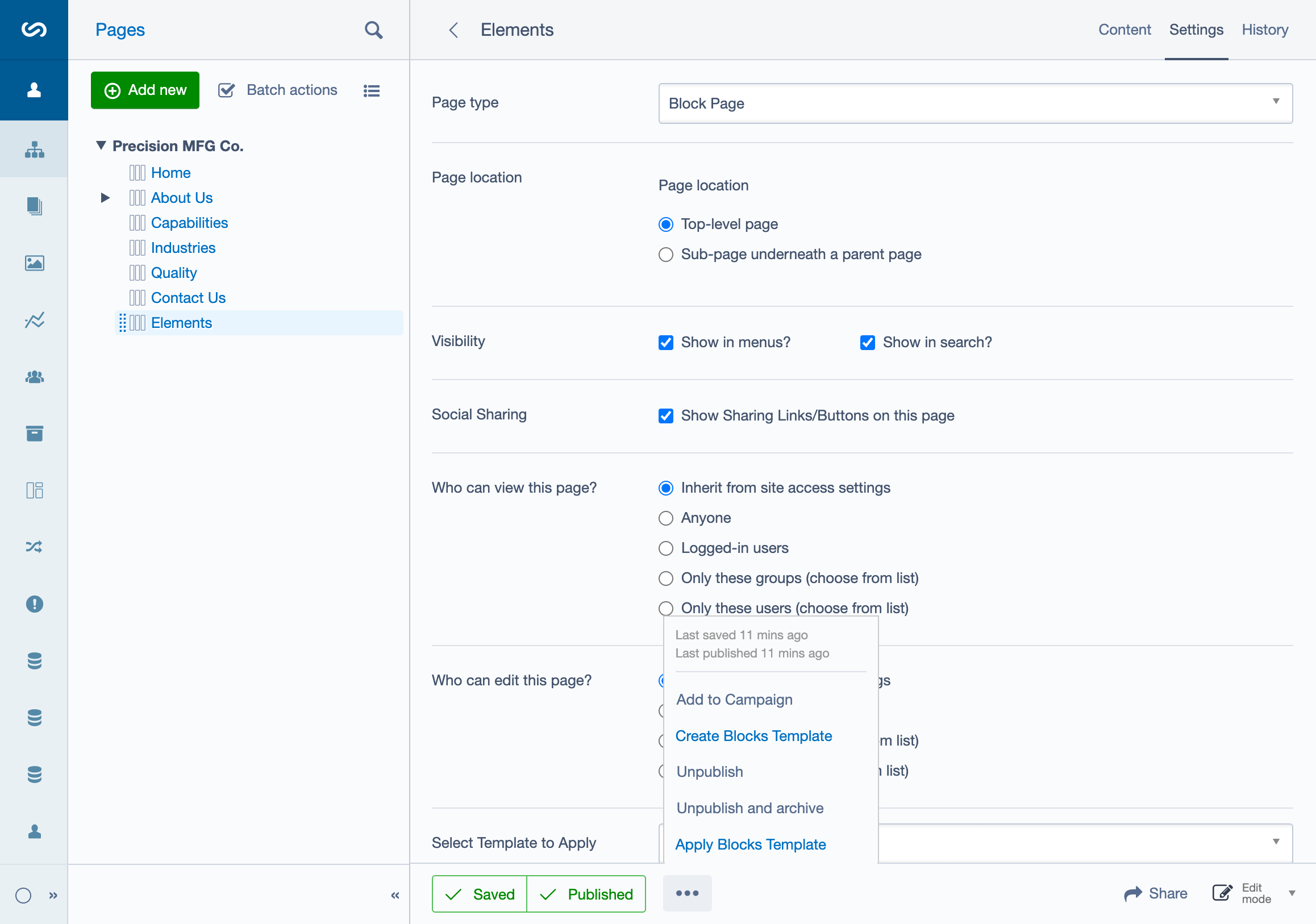1316x924 pixels.
Task: Open the user profile icon in sidebar
Action: tap(34, 90)
